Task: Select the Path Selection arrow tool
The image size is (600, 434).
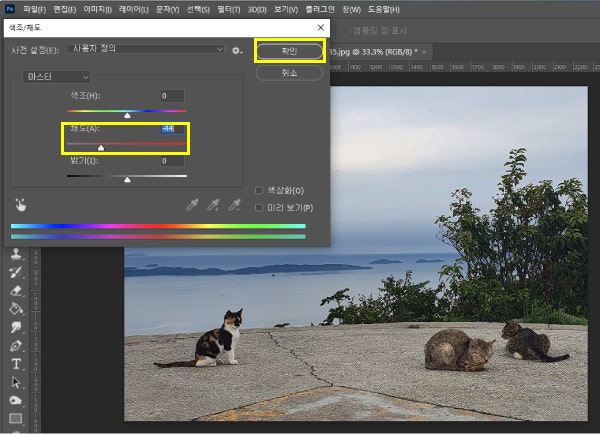Action: (x=16, y=382)
